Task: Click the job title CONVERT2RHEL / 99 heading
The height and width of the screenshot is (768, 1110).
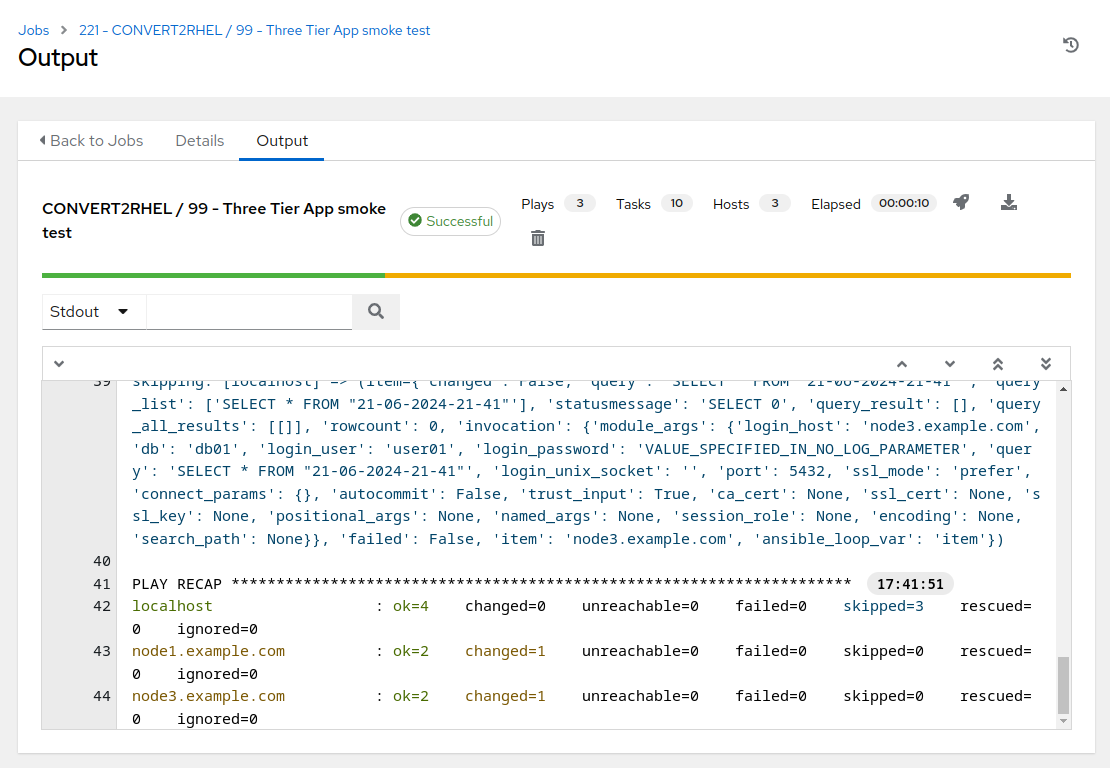Action: [214, 221]
